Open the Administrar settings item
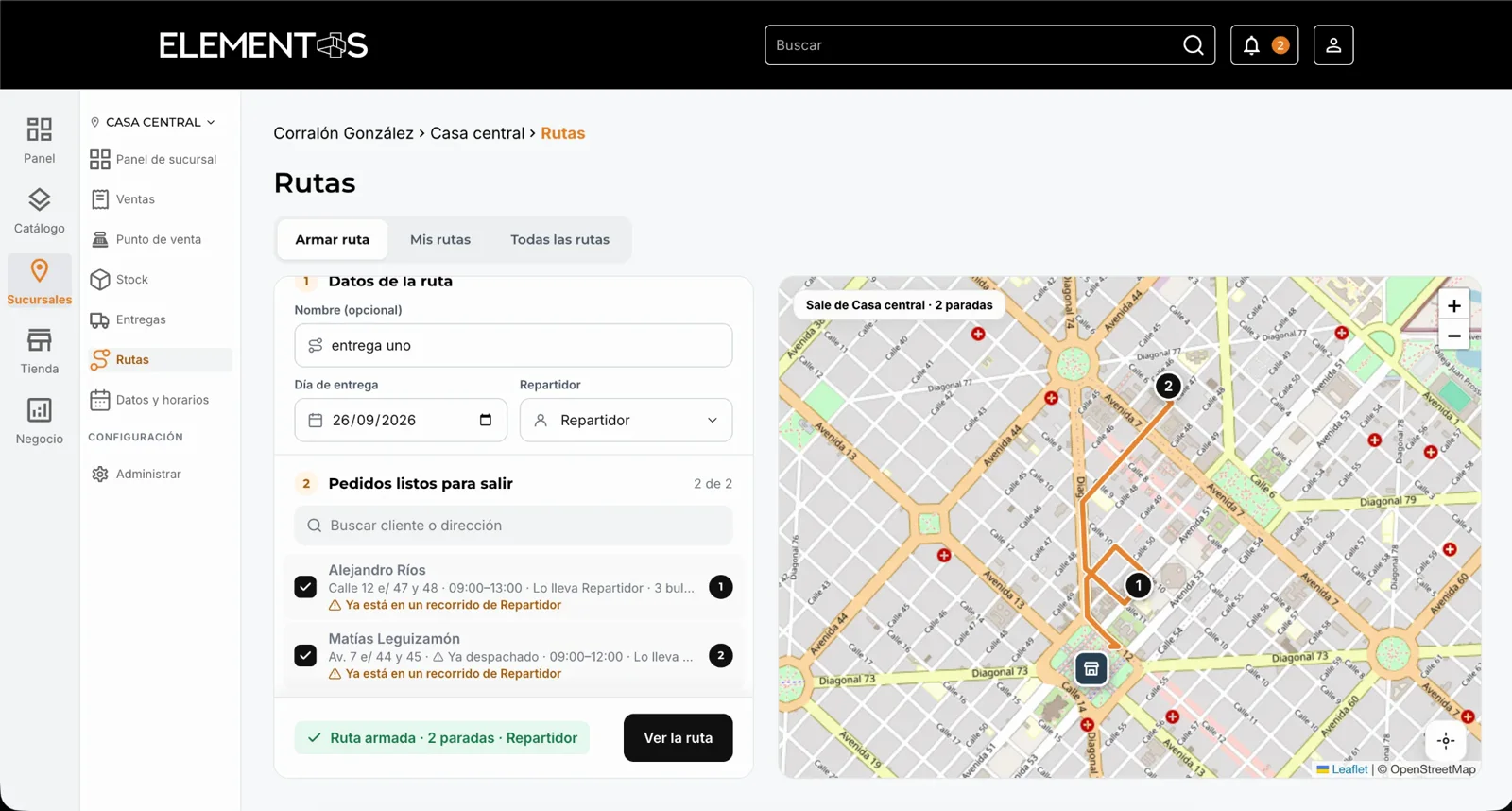 pos(160,475)
